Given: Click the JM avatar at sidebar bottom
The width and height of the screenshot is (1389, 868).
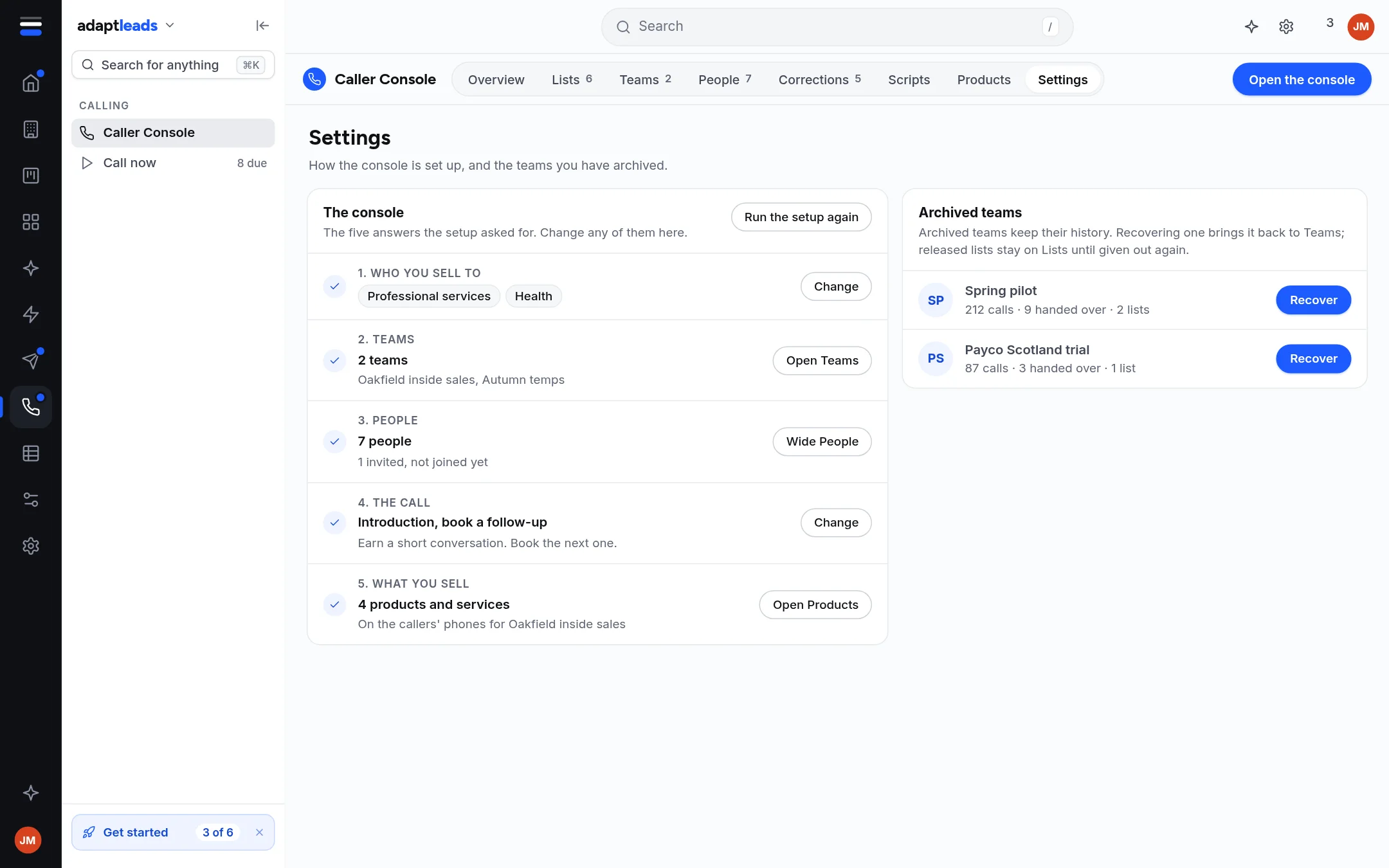Looking at the screenshot, I should 28,840.
